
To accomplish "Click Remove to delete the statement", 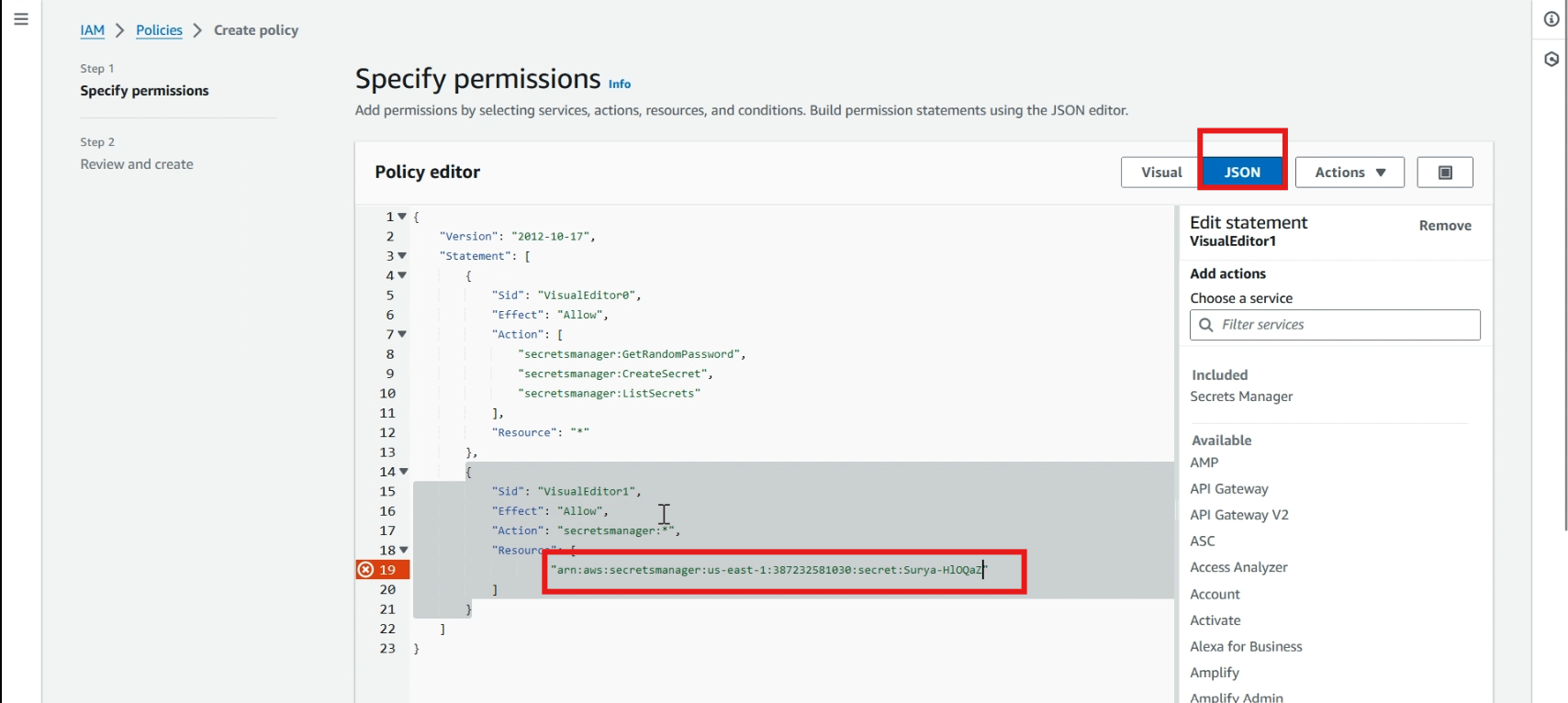I will click(x=1444, y=226).
